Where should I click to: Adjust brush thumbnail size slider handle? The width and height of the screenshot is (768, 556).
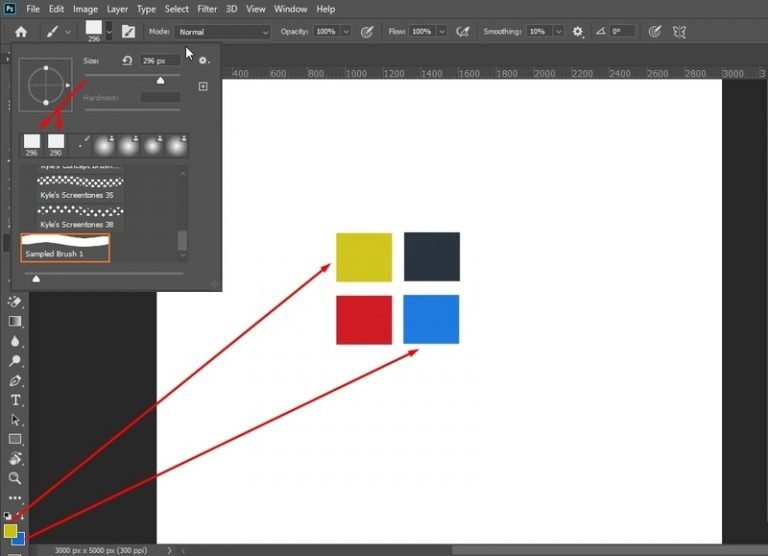point(36,279)
